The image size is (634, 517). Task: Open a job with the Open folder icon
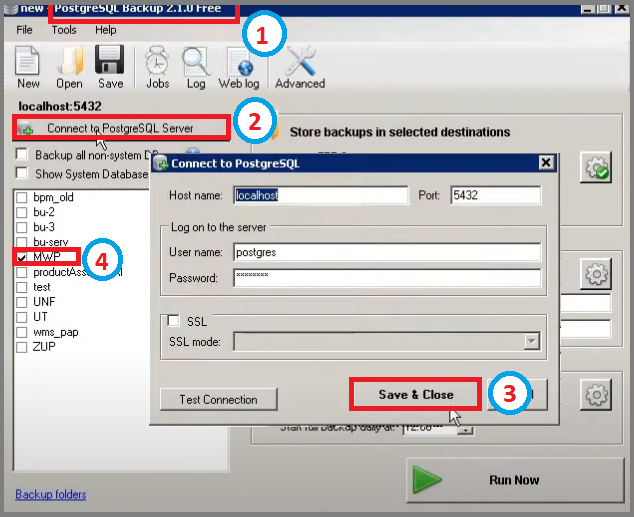pos(70,67)
